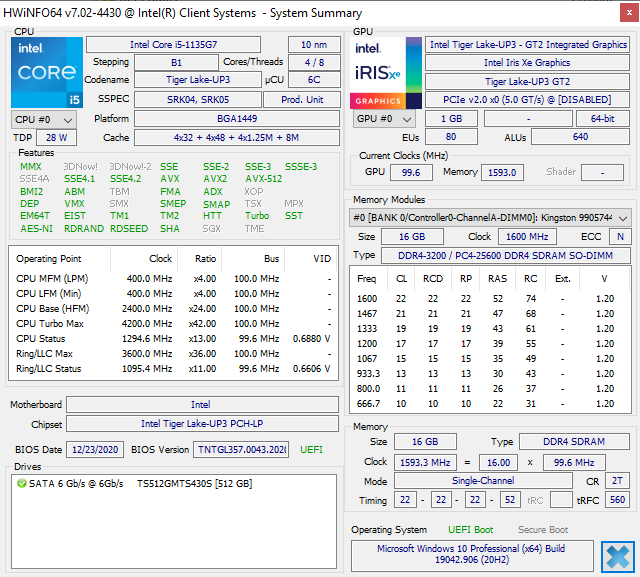The height and width of the screenshot is (577, 640).
Task: Click the TDP 28 W value box
Action: (55, 137)
